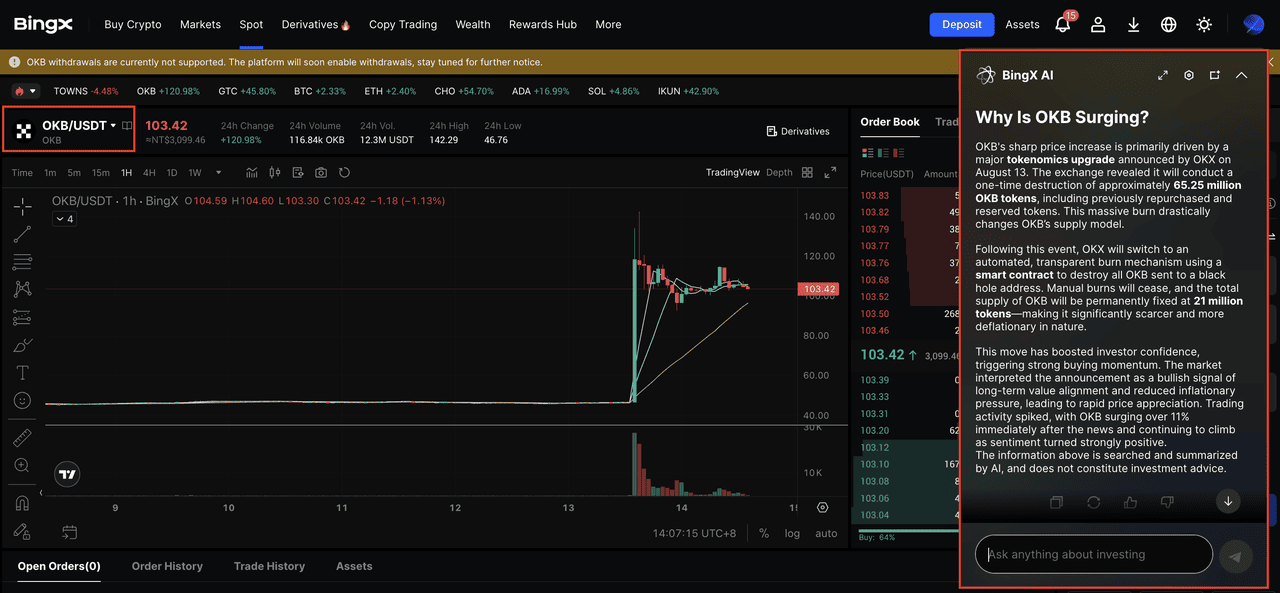Click the Ask anything about investing field

[x=1094, y=554]
